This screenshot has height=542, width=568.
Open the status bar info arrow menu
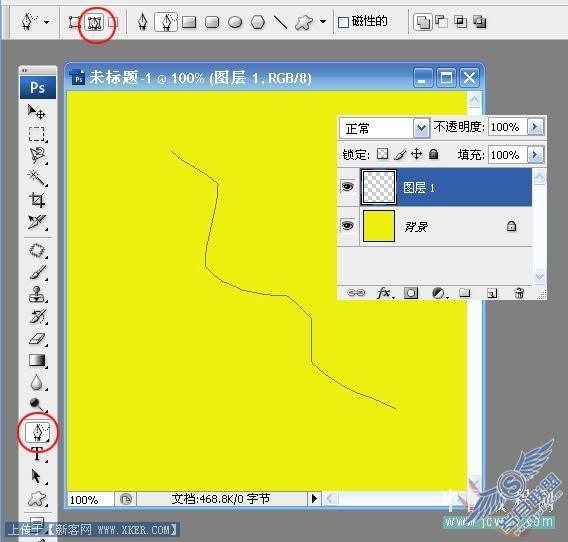(x=314, y=499)
